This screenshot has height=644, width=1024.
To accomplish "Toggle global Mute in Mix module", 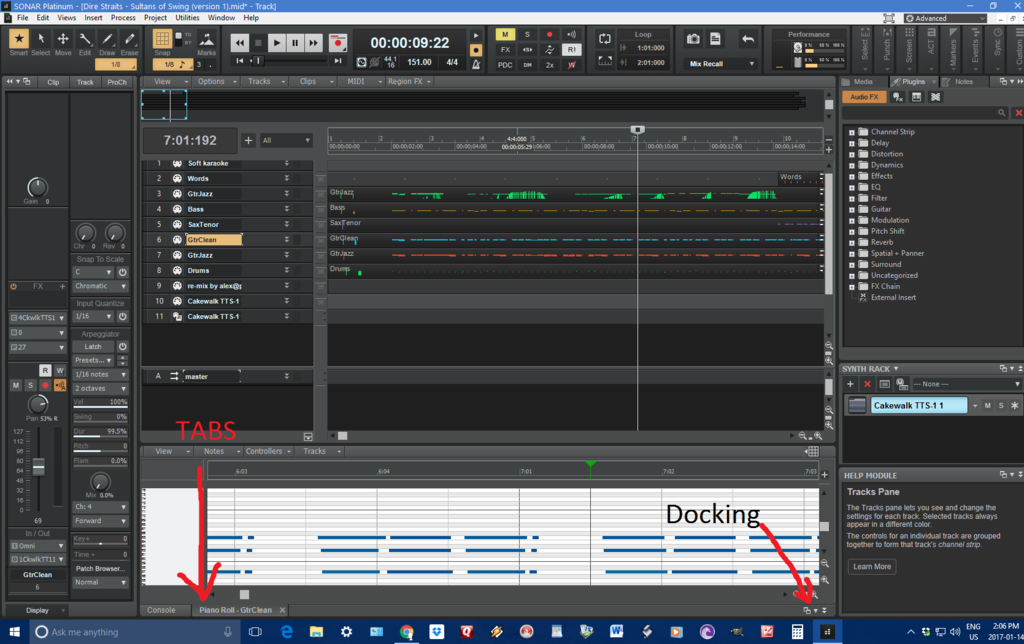I will (506, 35).
